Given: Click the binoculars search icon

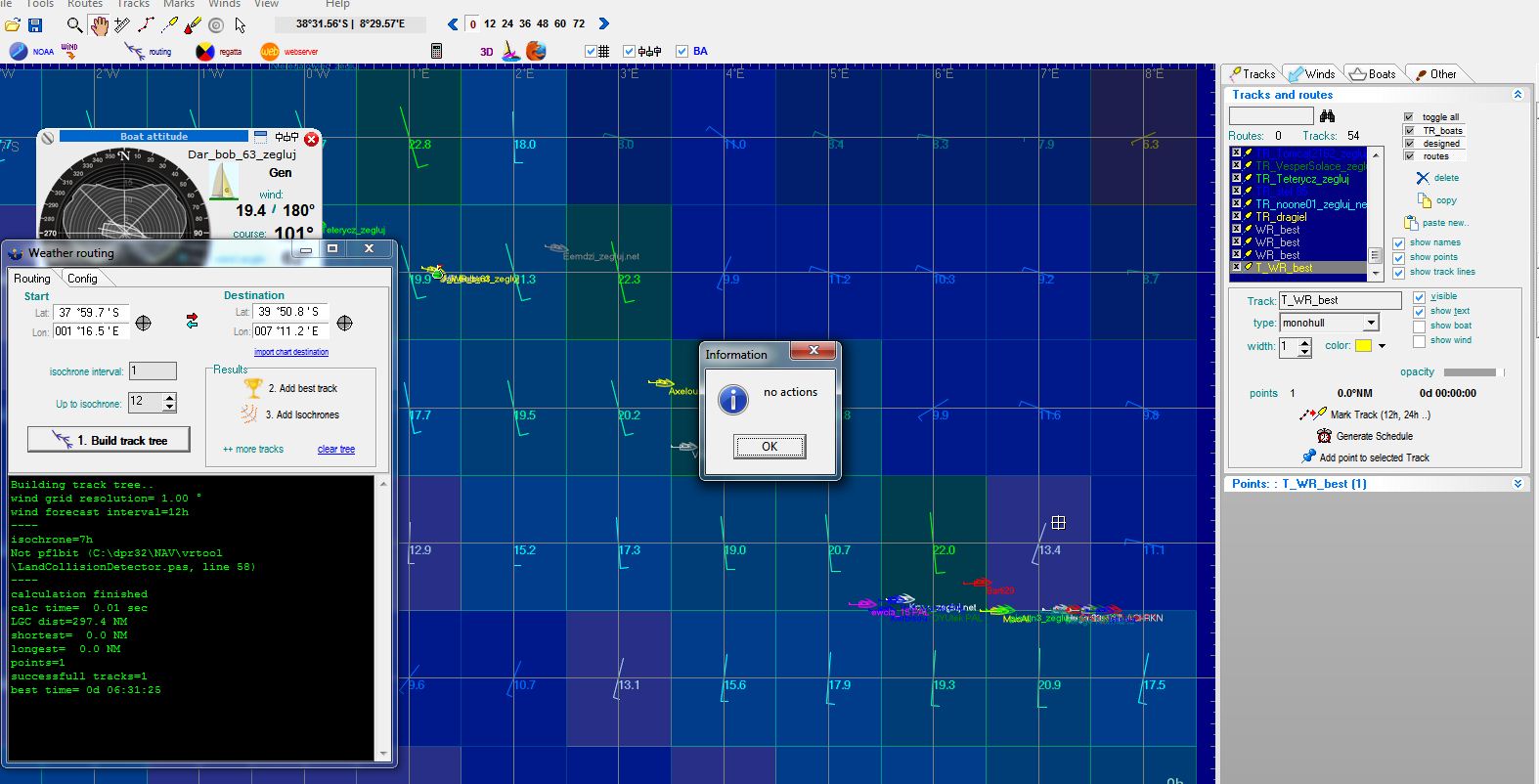Looking at the screenshot, I should (x=1327, y=116).
